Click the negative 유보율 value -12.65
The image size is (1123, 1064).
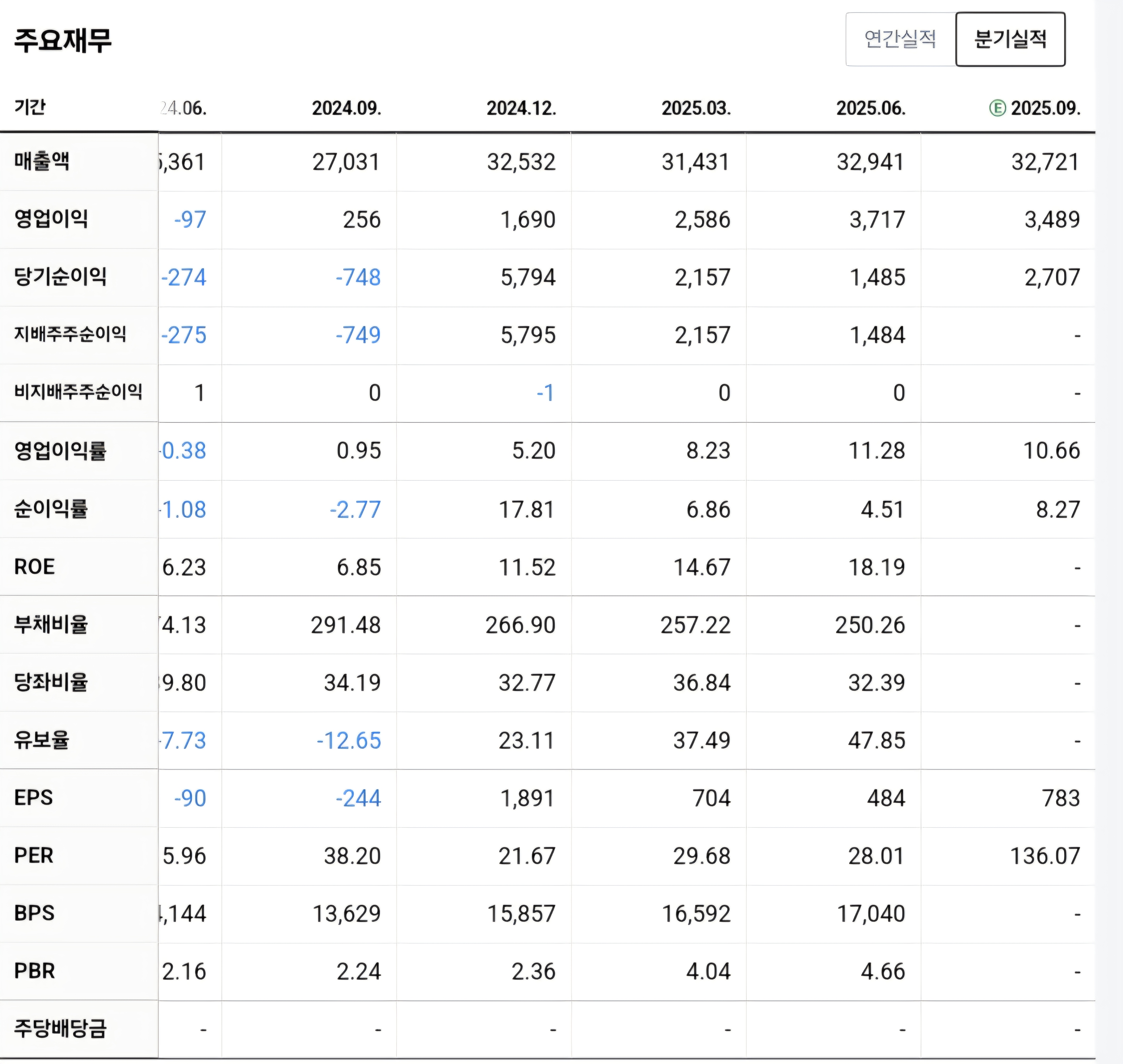(x=349, y=741)
